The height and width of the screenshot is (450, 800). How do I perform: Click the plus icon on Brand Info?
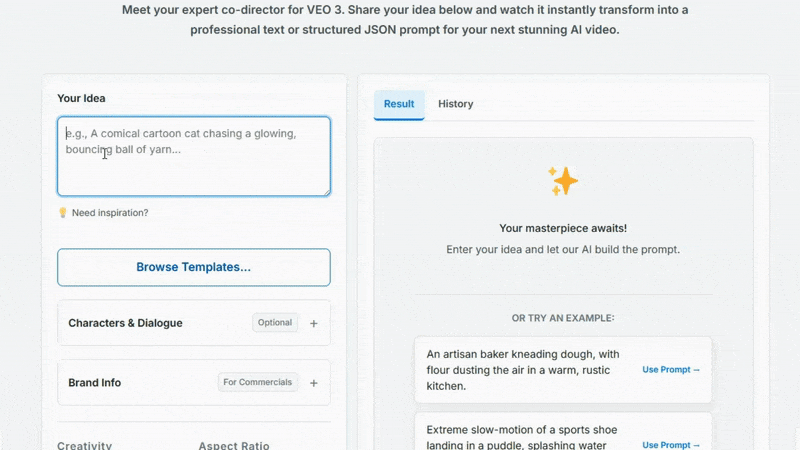pos(313,383)
